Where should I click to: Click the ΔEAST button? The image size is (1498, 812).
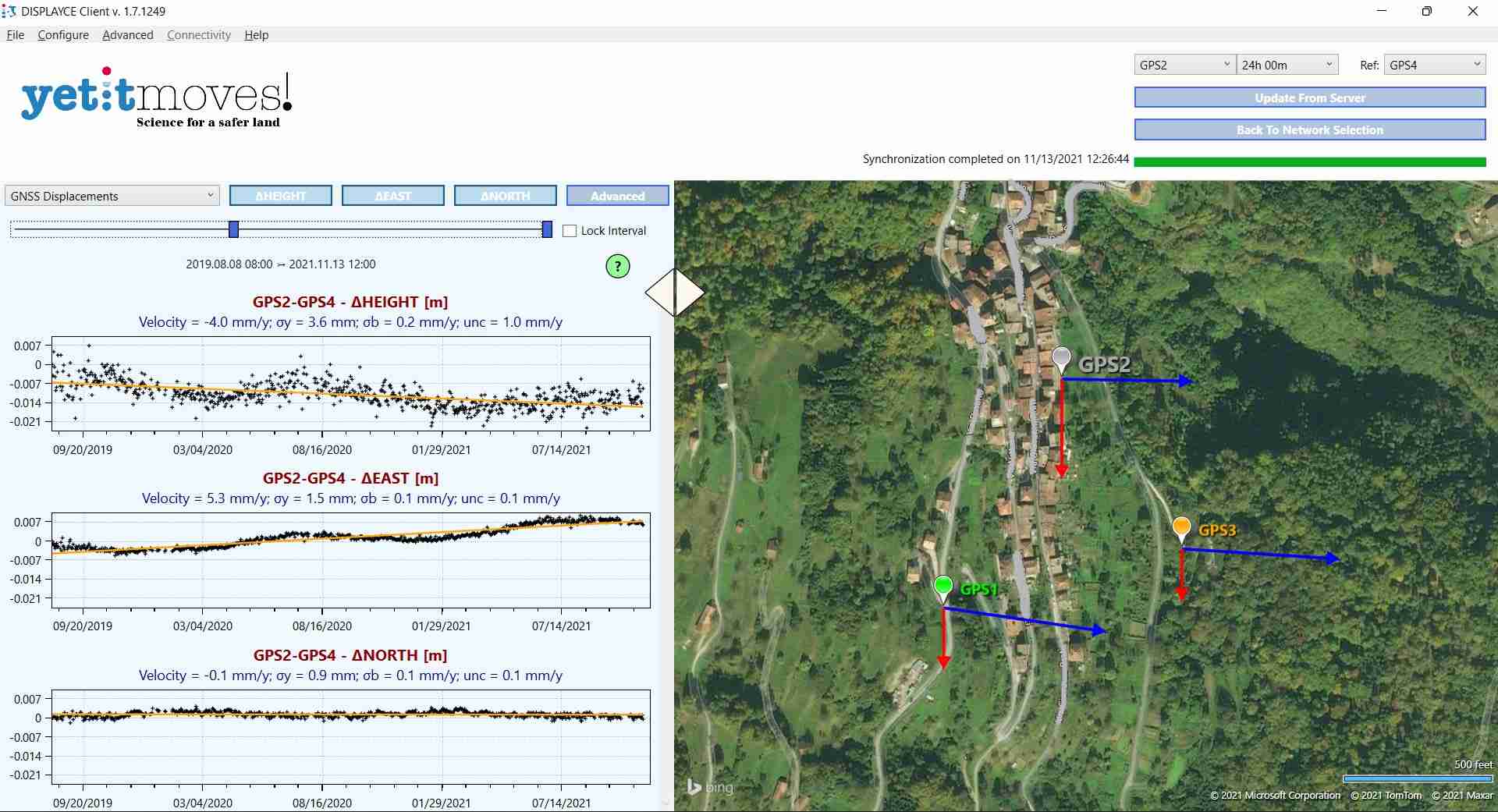pyautogui.click(x=393, y=196)
